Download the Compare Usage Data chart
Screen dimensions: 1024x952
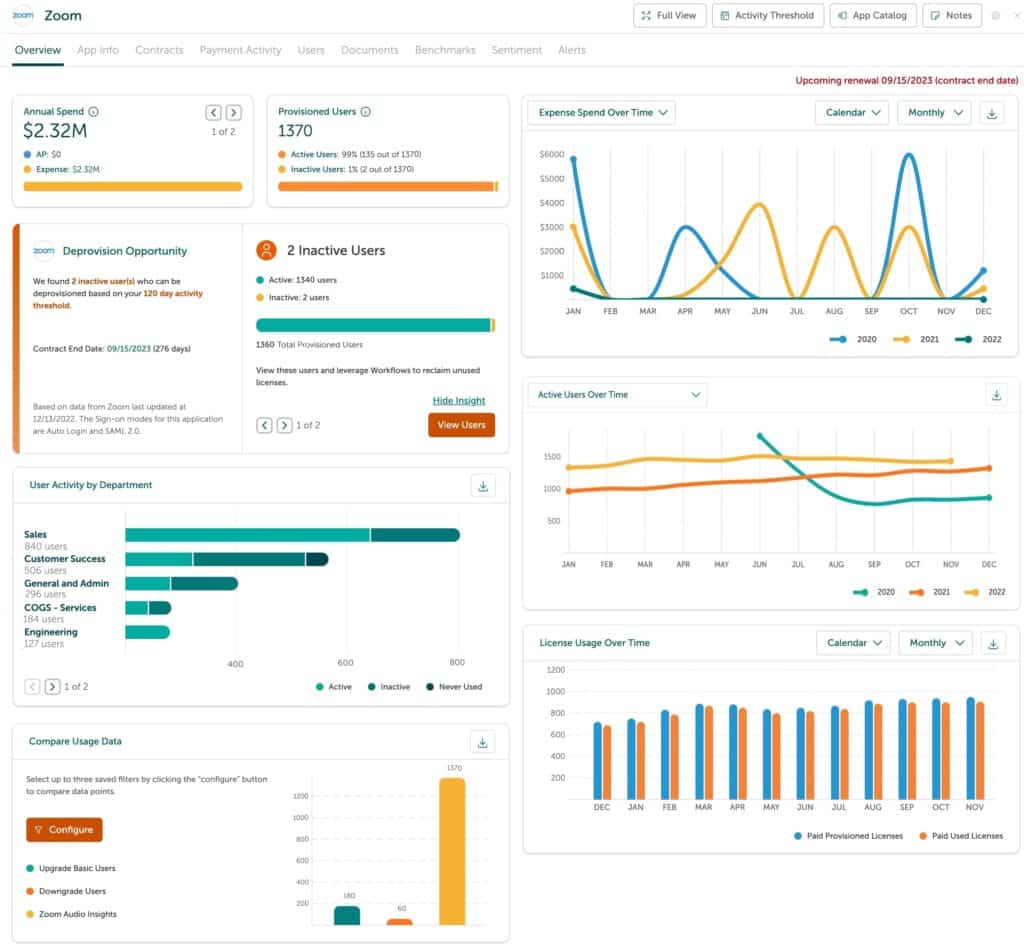[483, 742]
